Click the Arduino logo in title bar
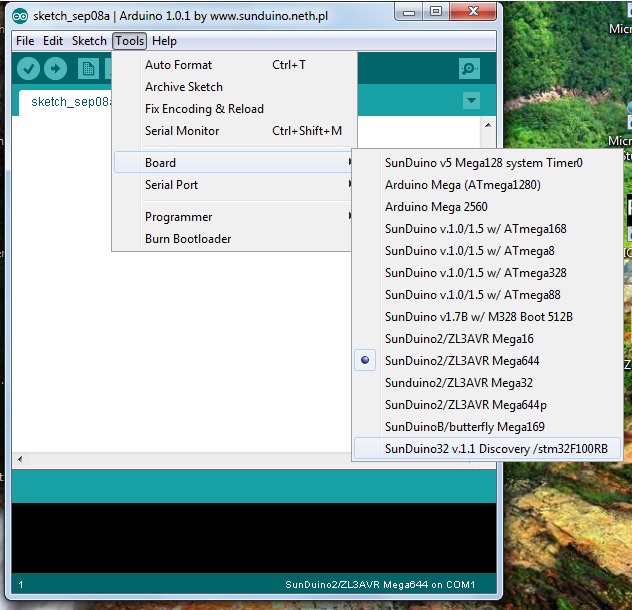Image resolution: width=632 pixels, height=610 pixels. [20, 16]
